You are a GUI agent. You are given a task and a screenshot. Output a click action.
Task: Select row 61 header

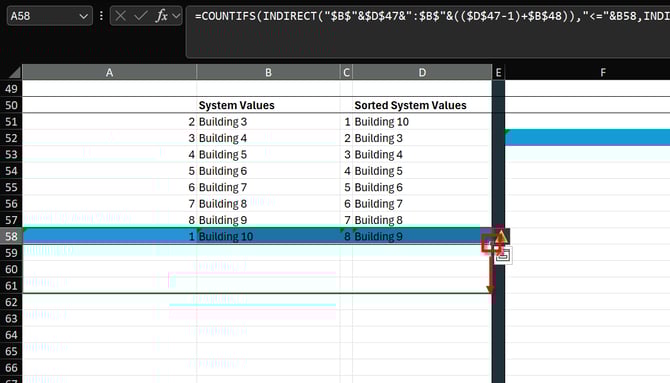11,286
